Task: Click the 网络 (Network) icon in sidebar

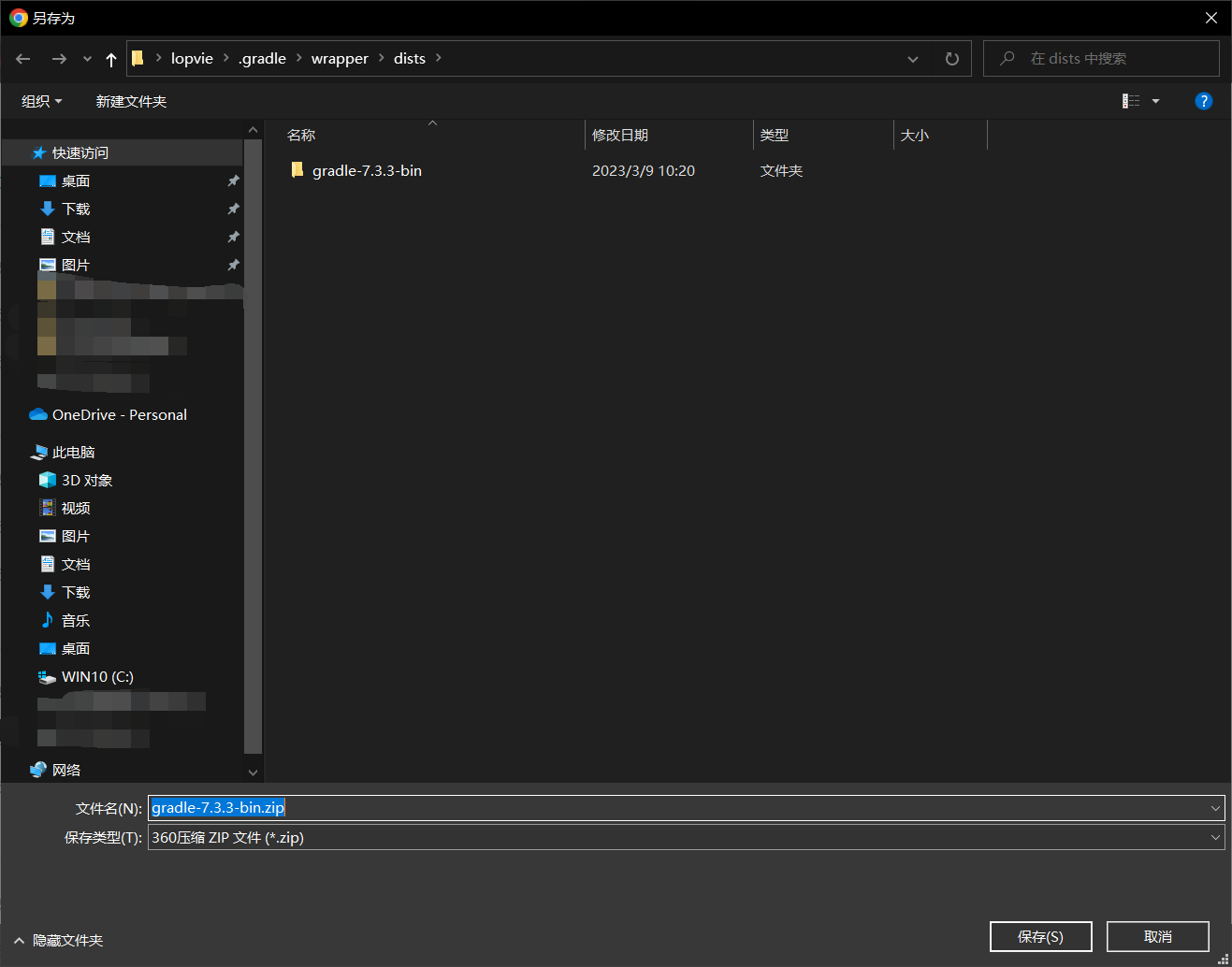Action: [x=37, y=769]
